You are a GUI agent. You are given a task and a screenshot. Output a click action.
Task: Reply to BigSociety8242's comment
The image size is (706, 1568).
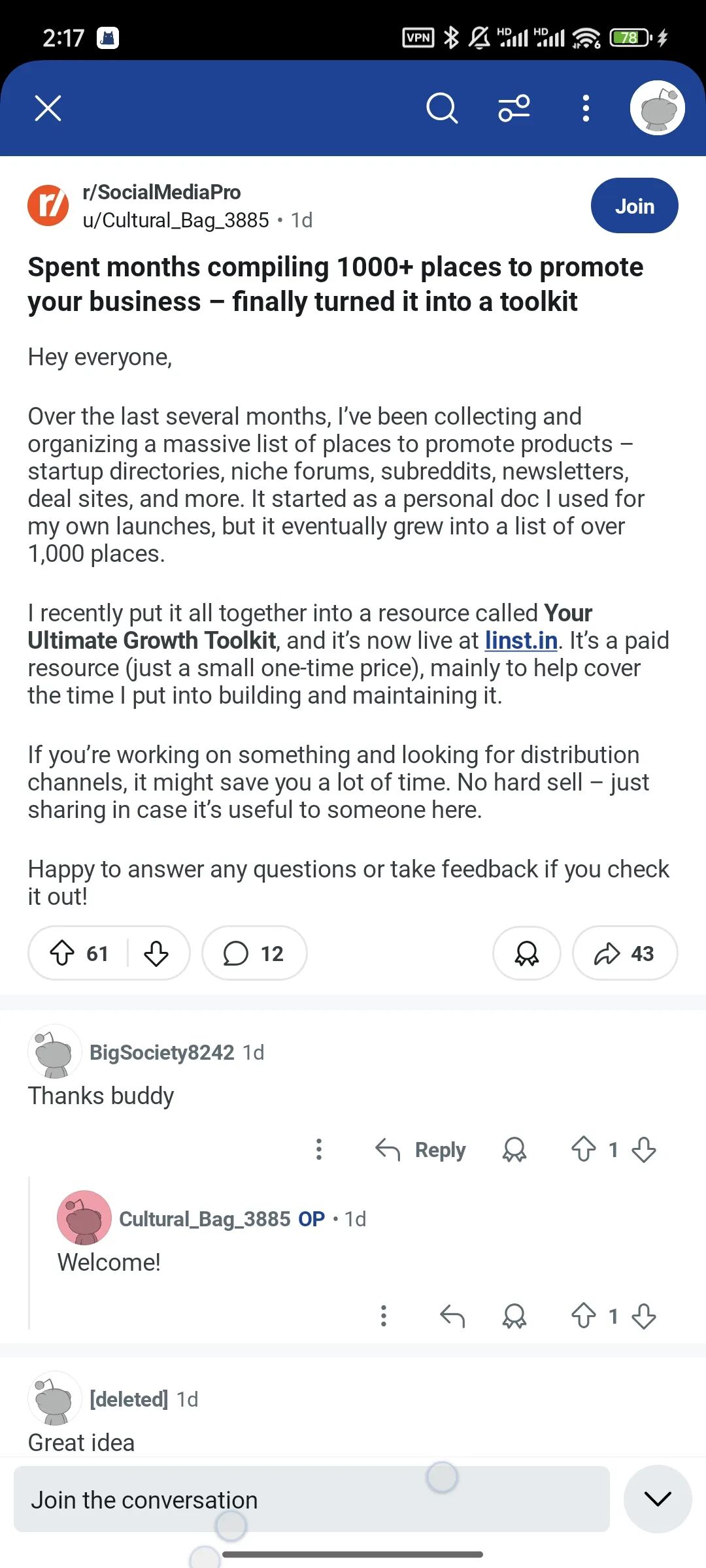420,1149
